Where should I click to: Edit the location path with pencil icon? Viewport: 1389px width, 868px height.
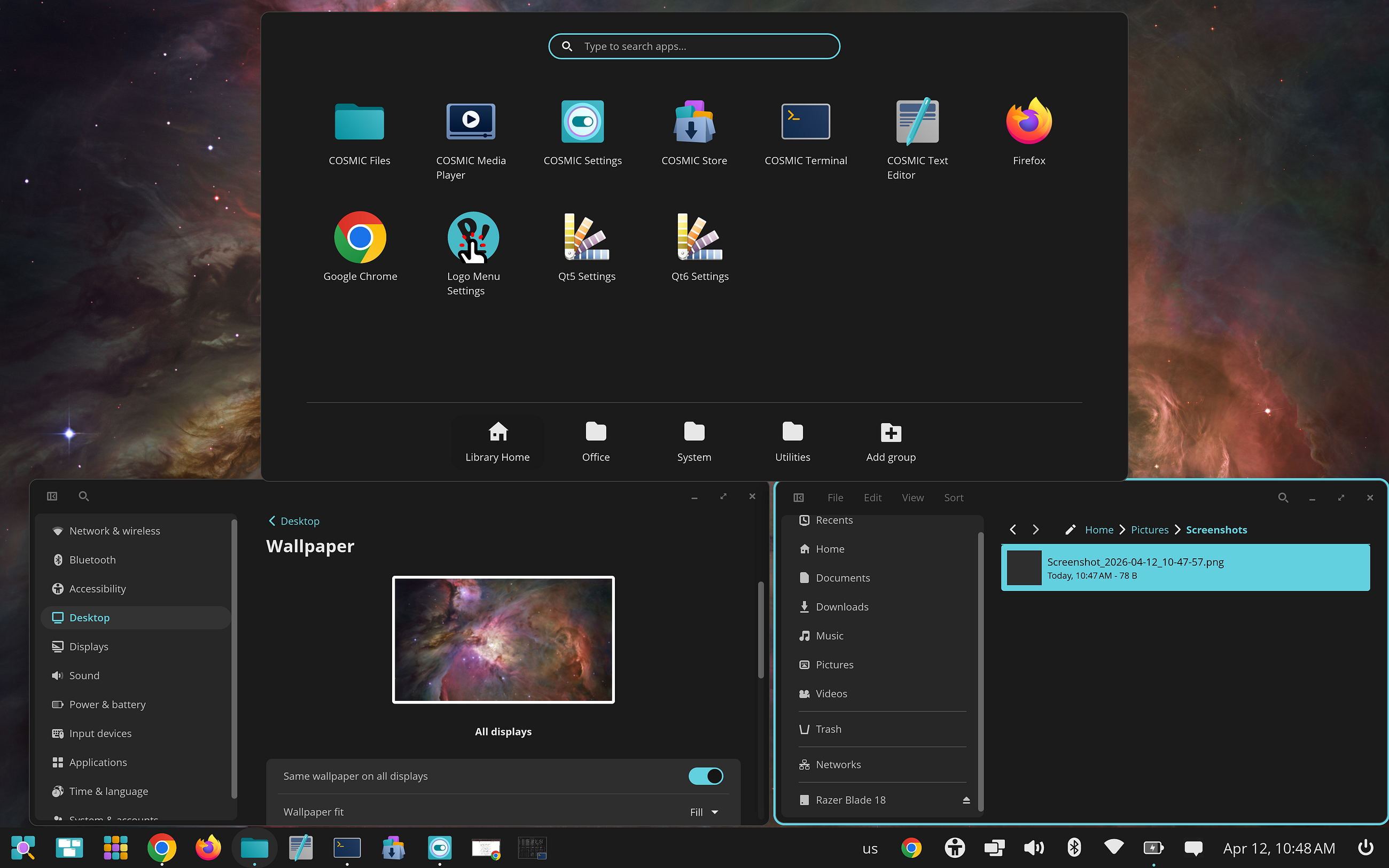pyautogui.click(x=1070, y=529)
